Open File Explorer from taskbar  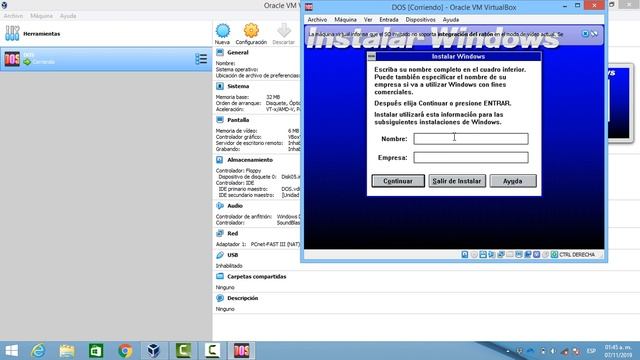click(x=67, y=351)
